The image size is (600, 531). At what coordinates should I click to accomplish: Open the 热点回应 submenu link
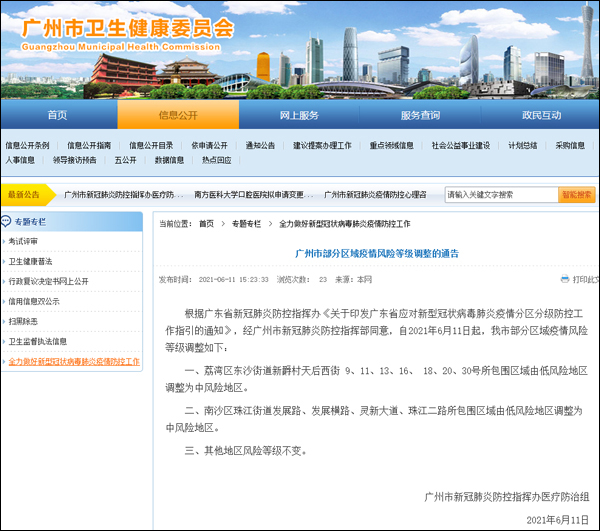coord(216,159)
